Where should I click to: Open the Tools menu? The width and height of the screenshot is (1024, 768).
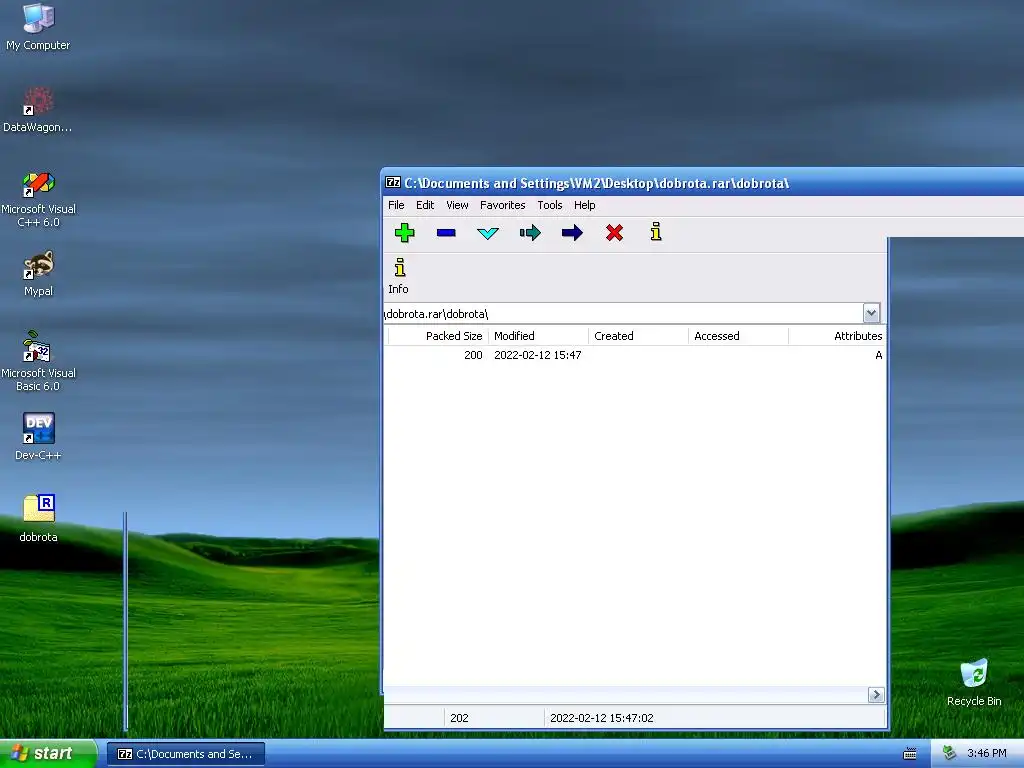tap(550, 205)
